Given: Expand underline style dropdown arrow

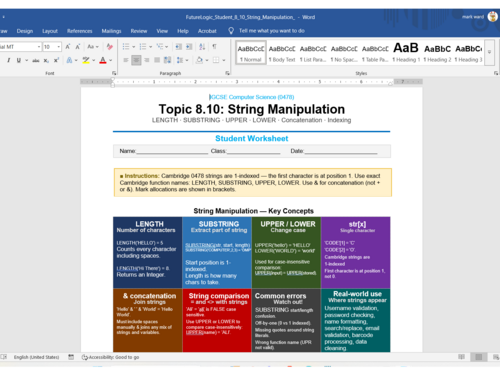Looking at the screenshot, I should click(x=26, y=60).
